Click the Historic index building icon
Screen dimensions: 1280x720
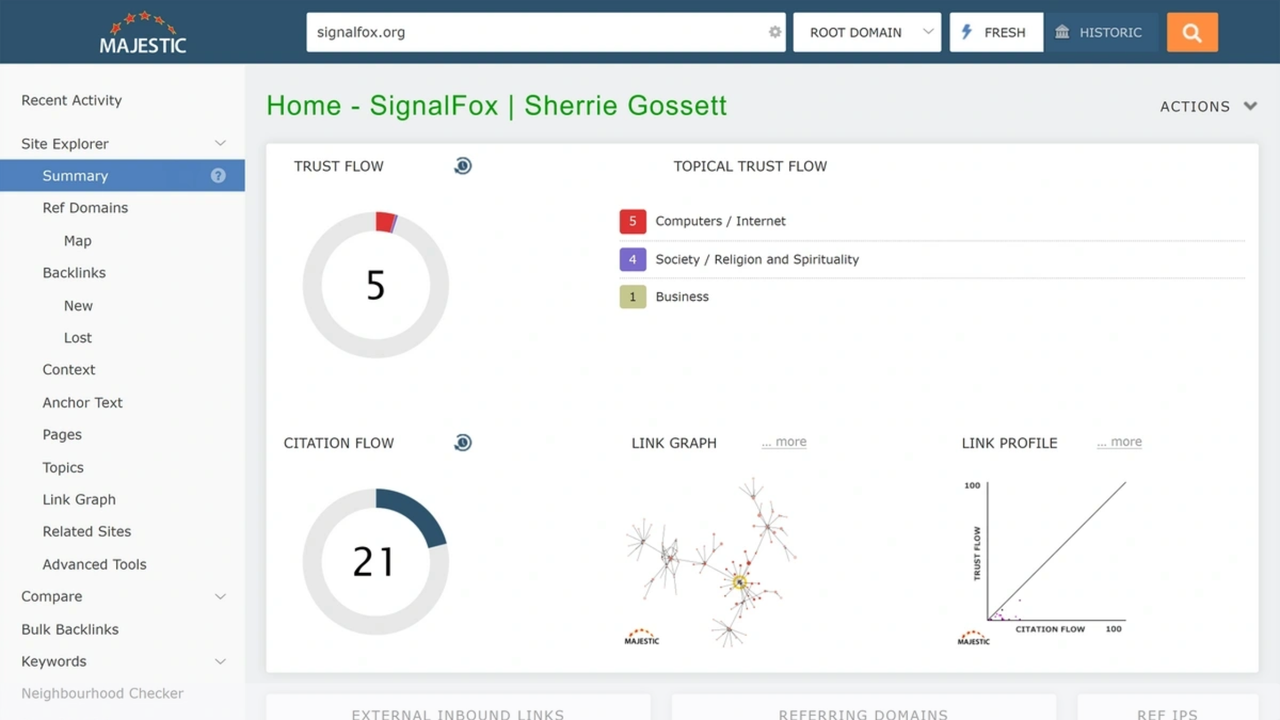click(x=1062, y=32)
